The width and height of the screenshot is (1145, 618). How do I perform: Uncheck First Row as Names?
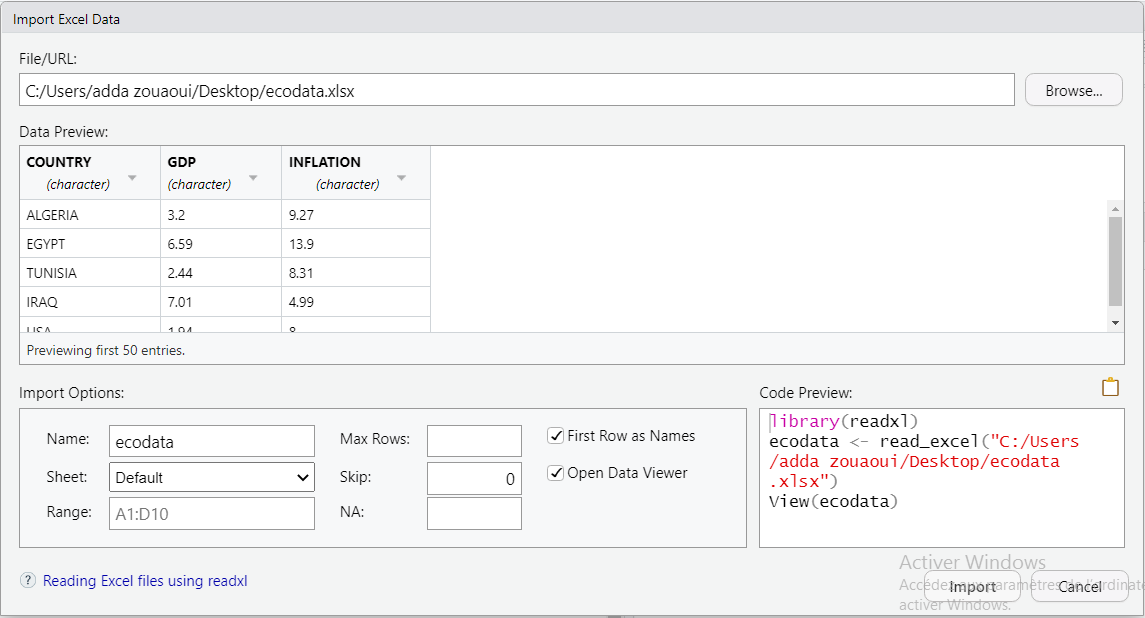tap(556, 436)
